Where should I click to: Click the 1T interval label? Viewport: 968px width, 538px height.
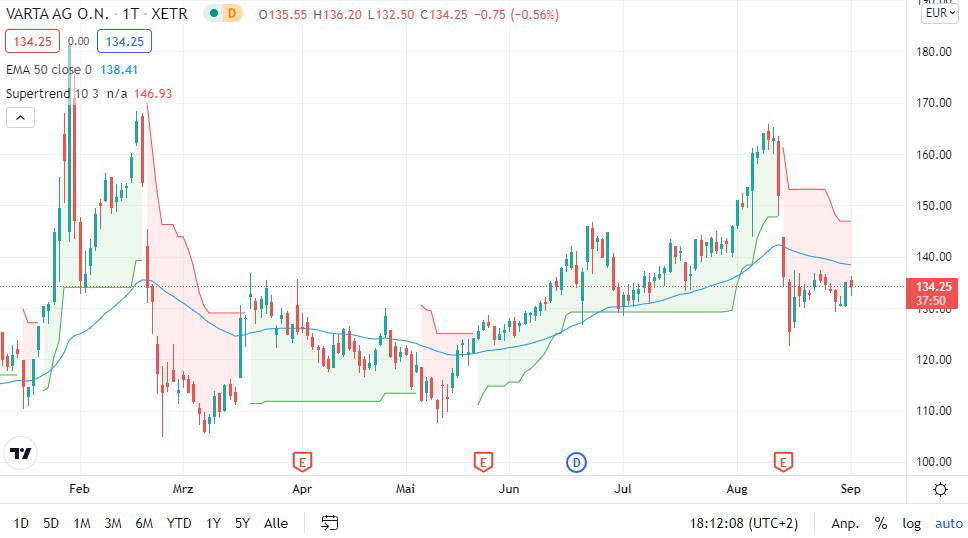131,14
